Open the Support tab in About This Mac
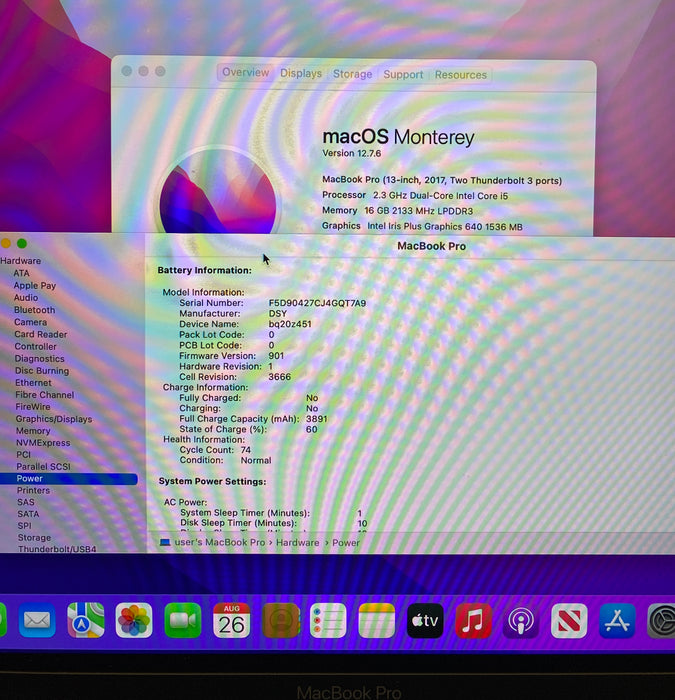 pyautogui.click(x=403, y=75)
